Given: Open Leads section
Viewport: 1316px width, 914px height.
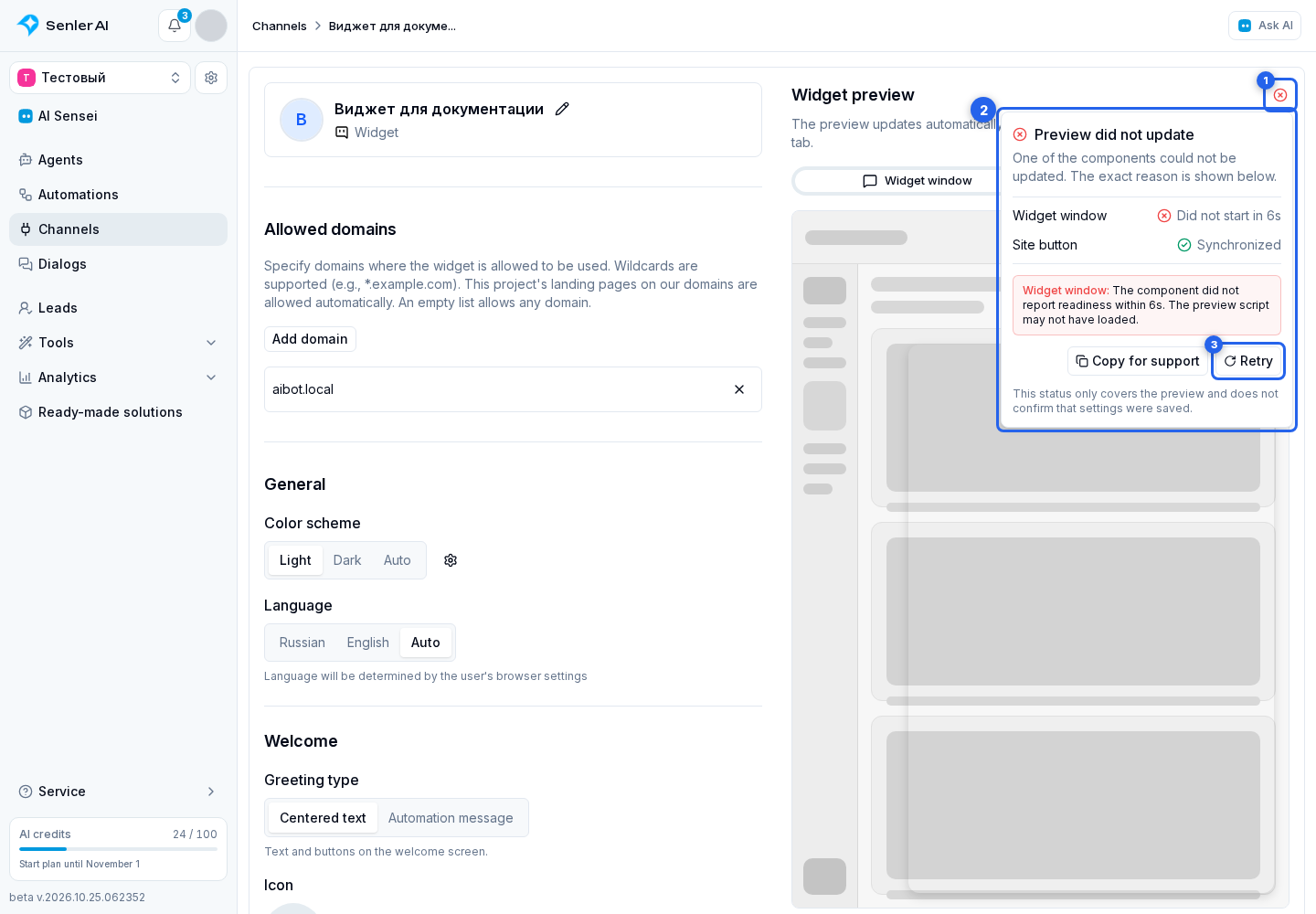Looking at the screenshot, I should click(118, 308).
